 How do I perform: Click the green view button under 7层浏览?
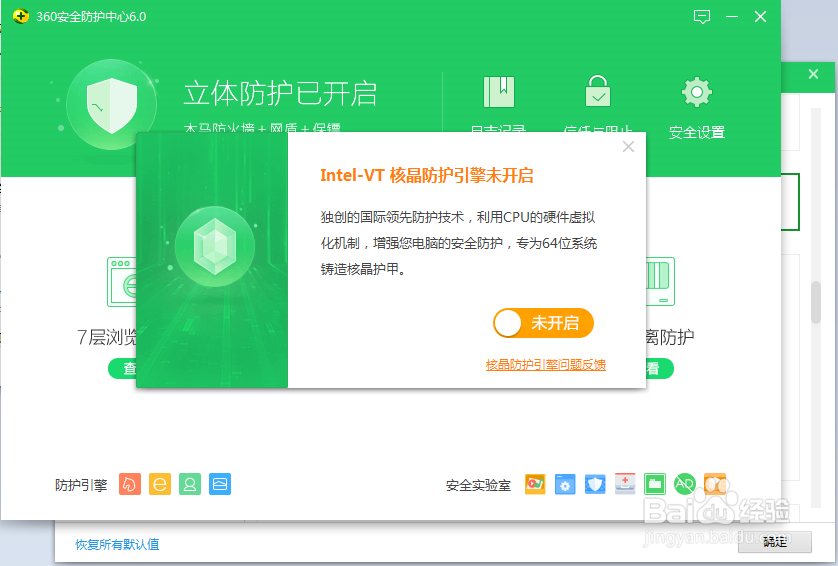click(x=122, y=368)
